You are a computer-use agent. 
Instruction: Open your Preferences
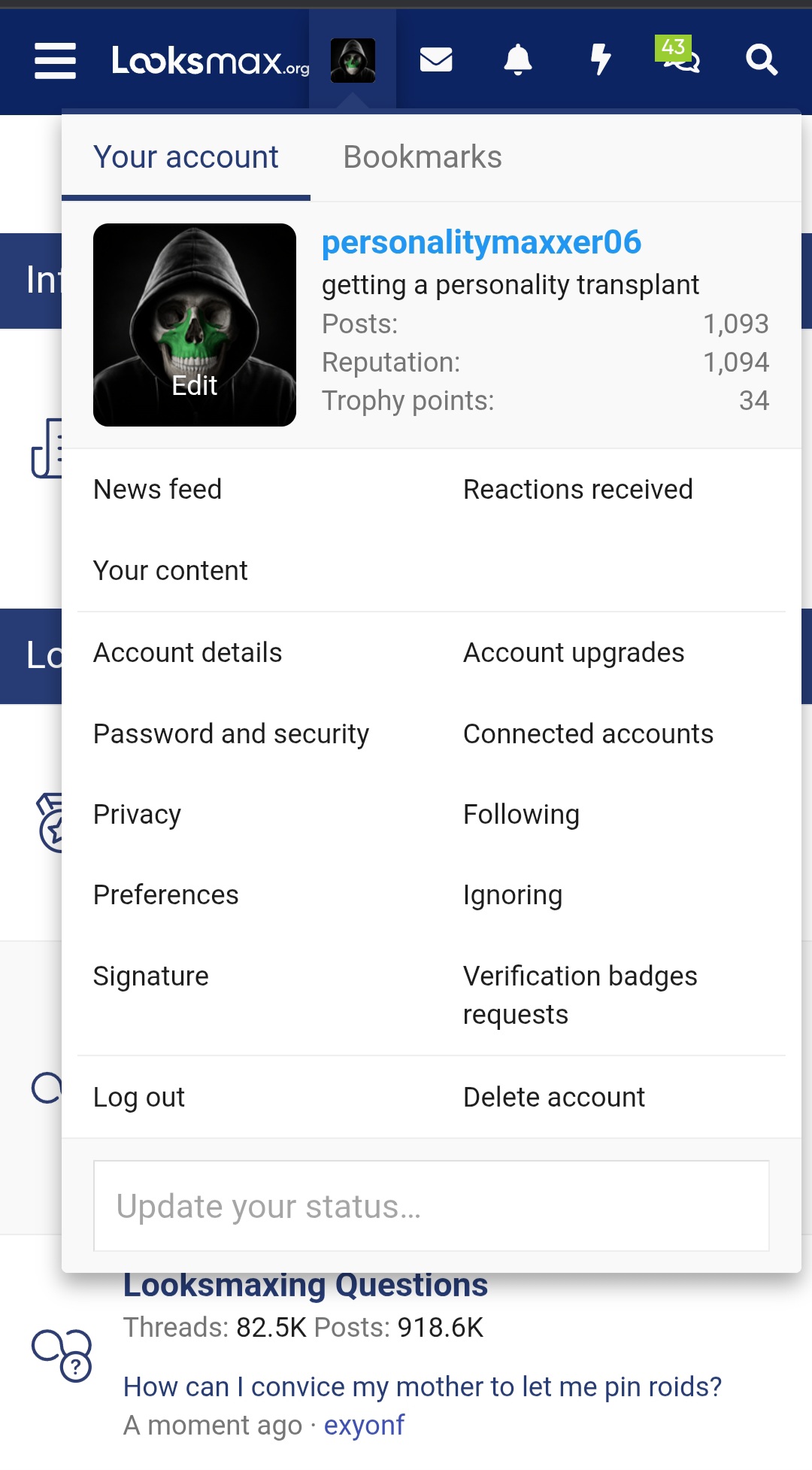click(165, 894)
